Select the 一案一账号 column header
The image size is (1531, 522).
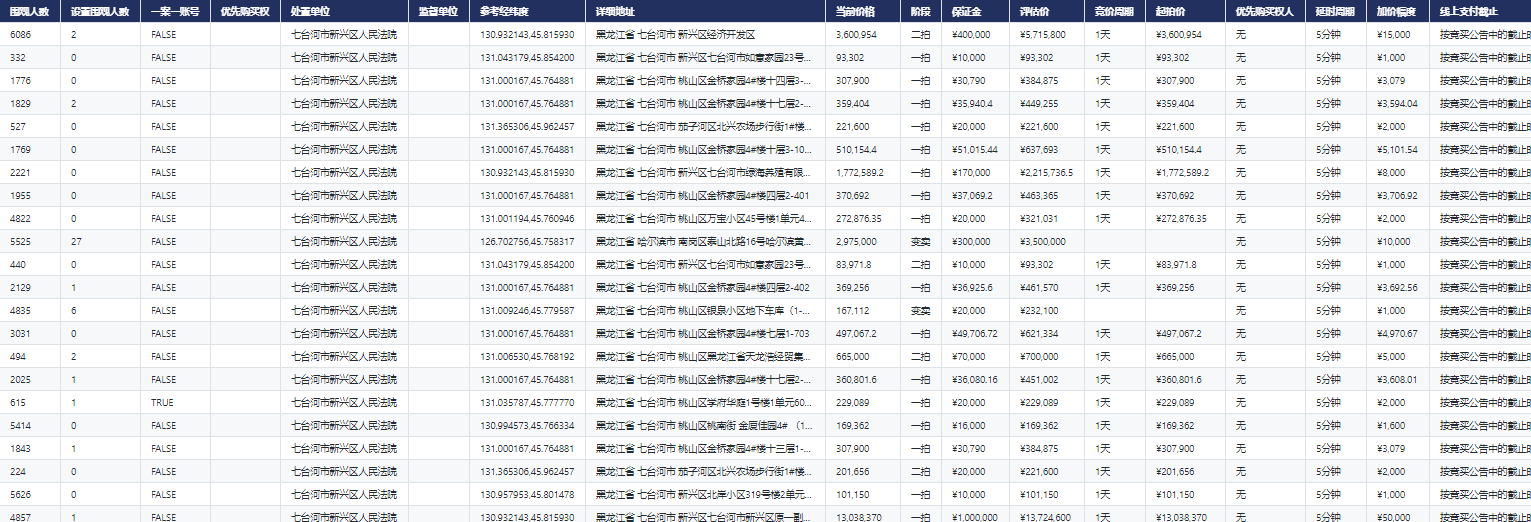(176, 11)
